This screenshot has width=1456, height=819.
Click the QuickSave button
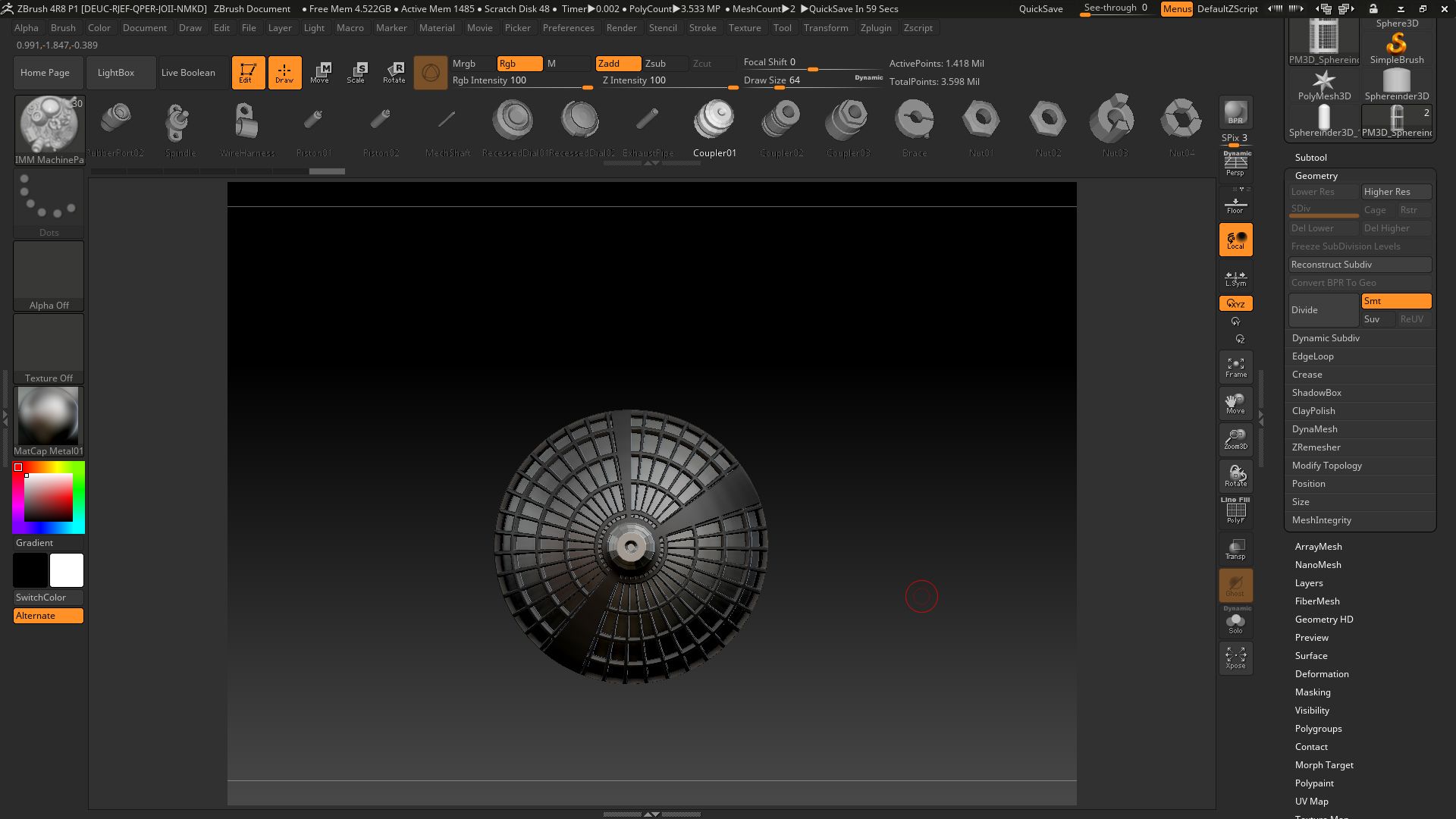1040,9
